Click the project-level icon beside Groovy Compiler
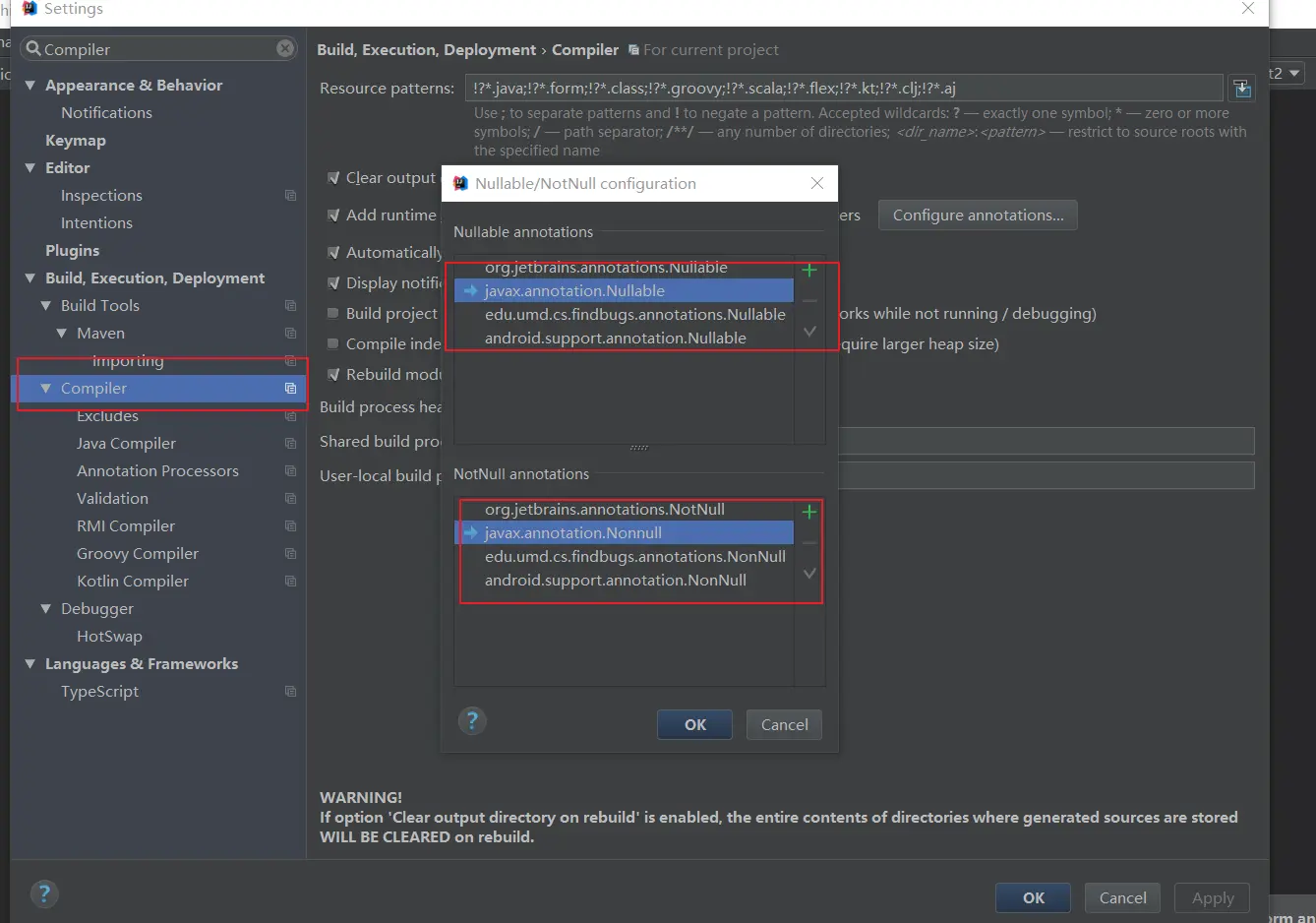 click(x=290, y=554)
